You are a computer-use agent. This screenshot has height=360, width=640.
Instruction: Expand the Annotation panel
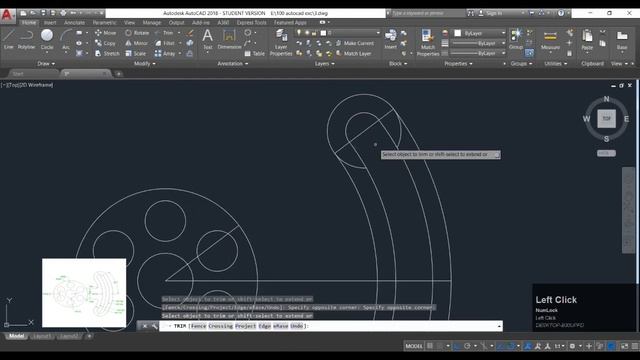coord(233,64)
